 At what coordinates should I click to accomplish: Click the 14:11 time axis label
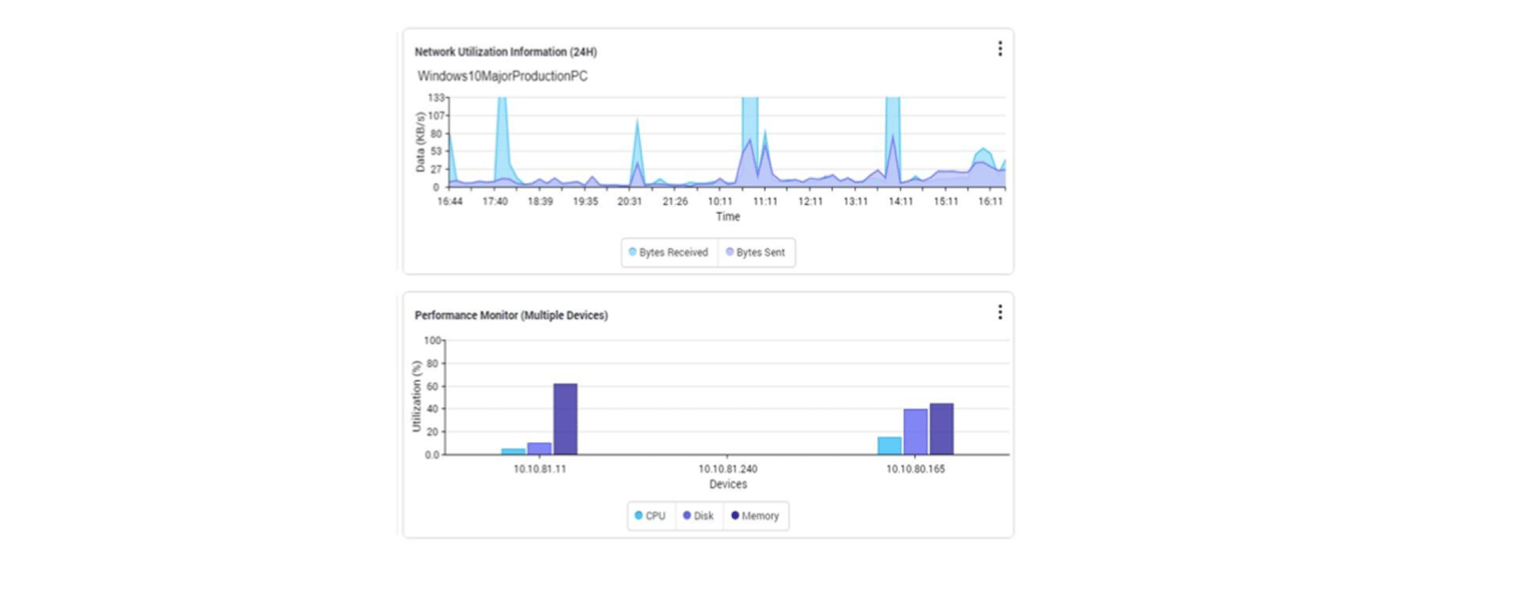pos(901,201)
